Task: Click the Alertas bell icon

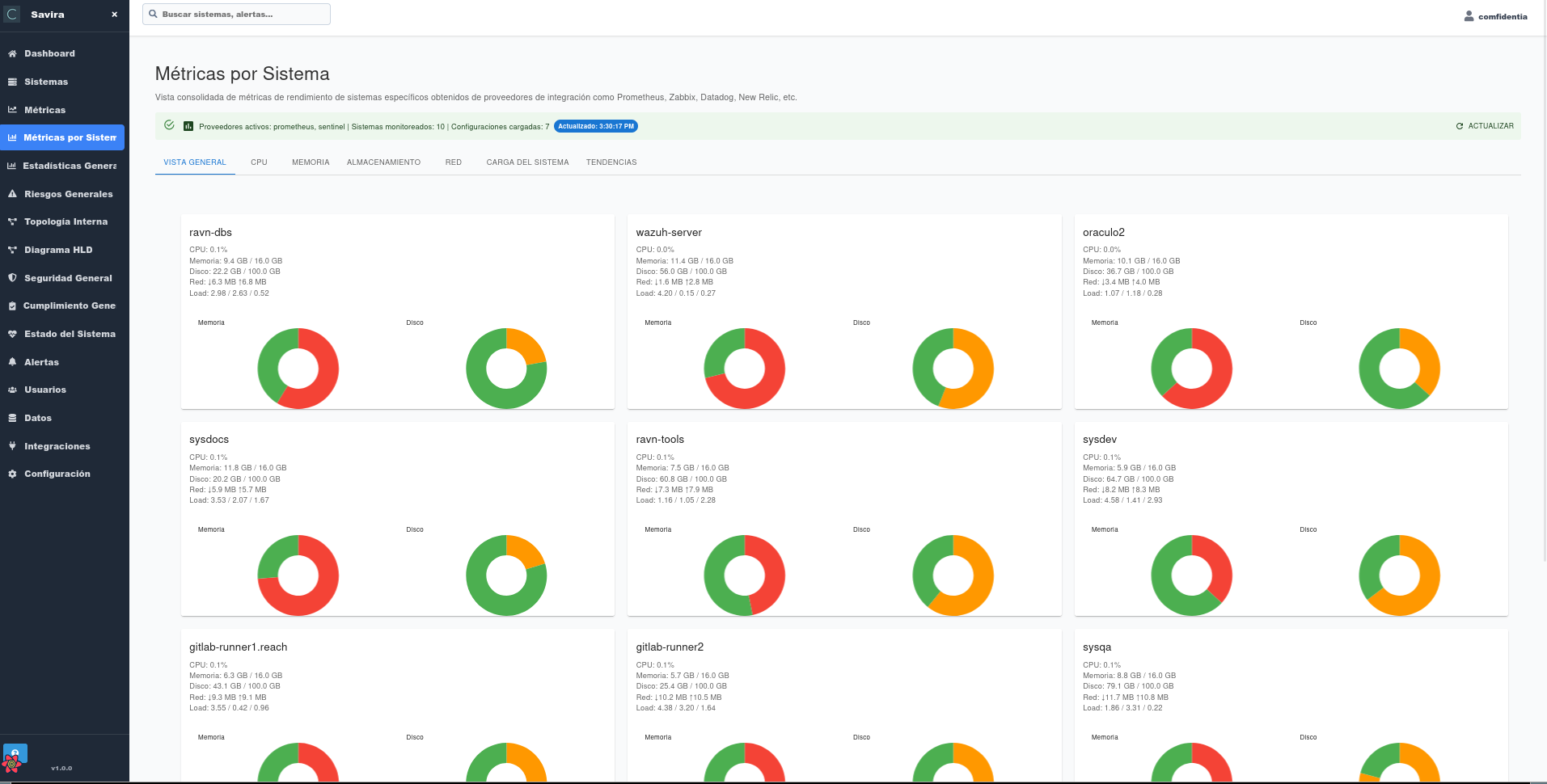Action: [12, 362]
